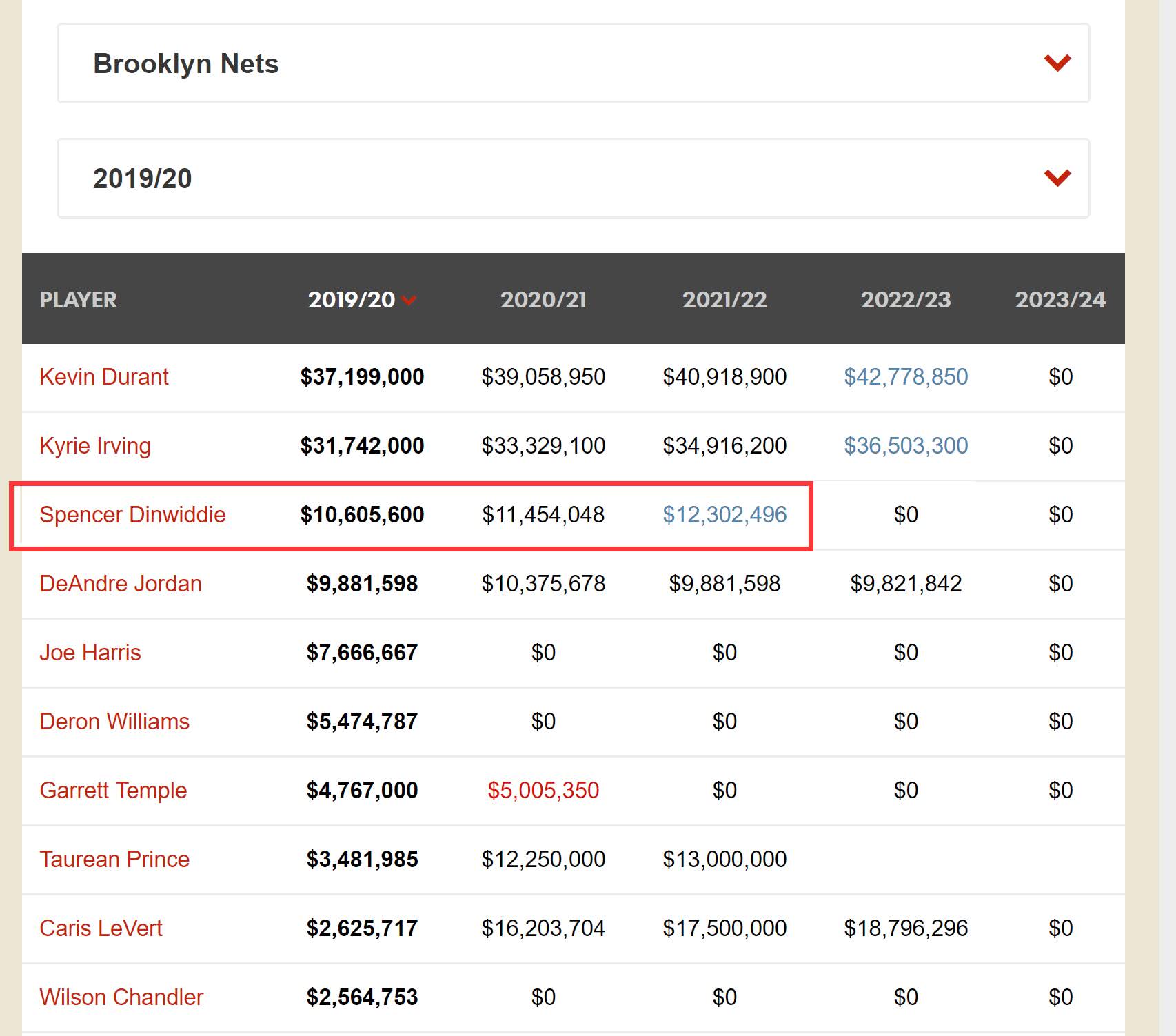Select Kyrie Irving's $34,916,200 salary
1176x1036 pixels.
[724, 446]
